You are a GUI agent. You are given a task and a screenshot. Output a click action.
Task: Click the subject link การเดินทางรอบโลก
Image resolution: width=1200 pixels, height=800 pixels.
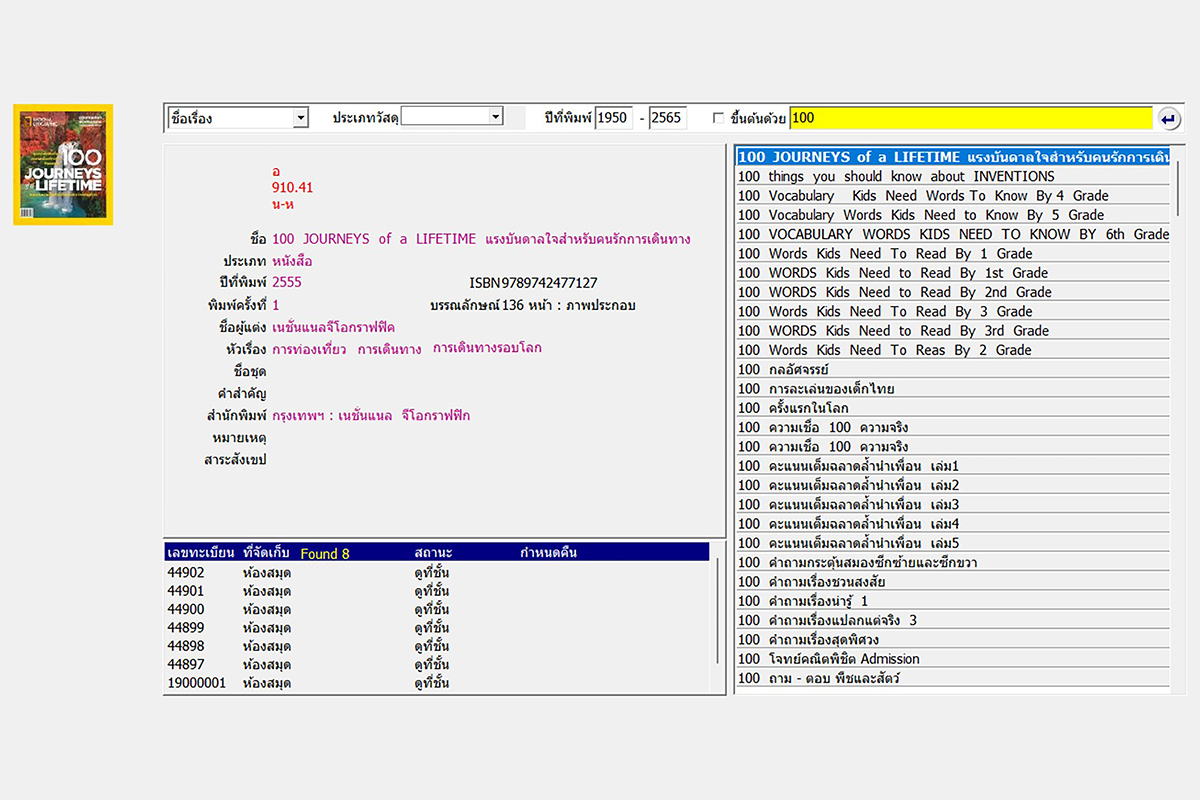coord(487,348)
